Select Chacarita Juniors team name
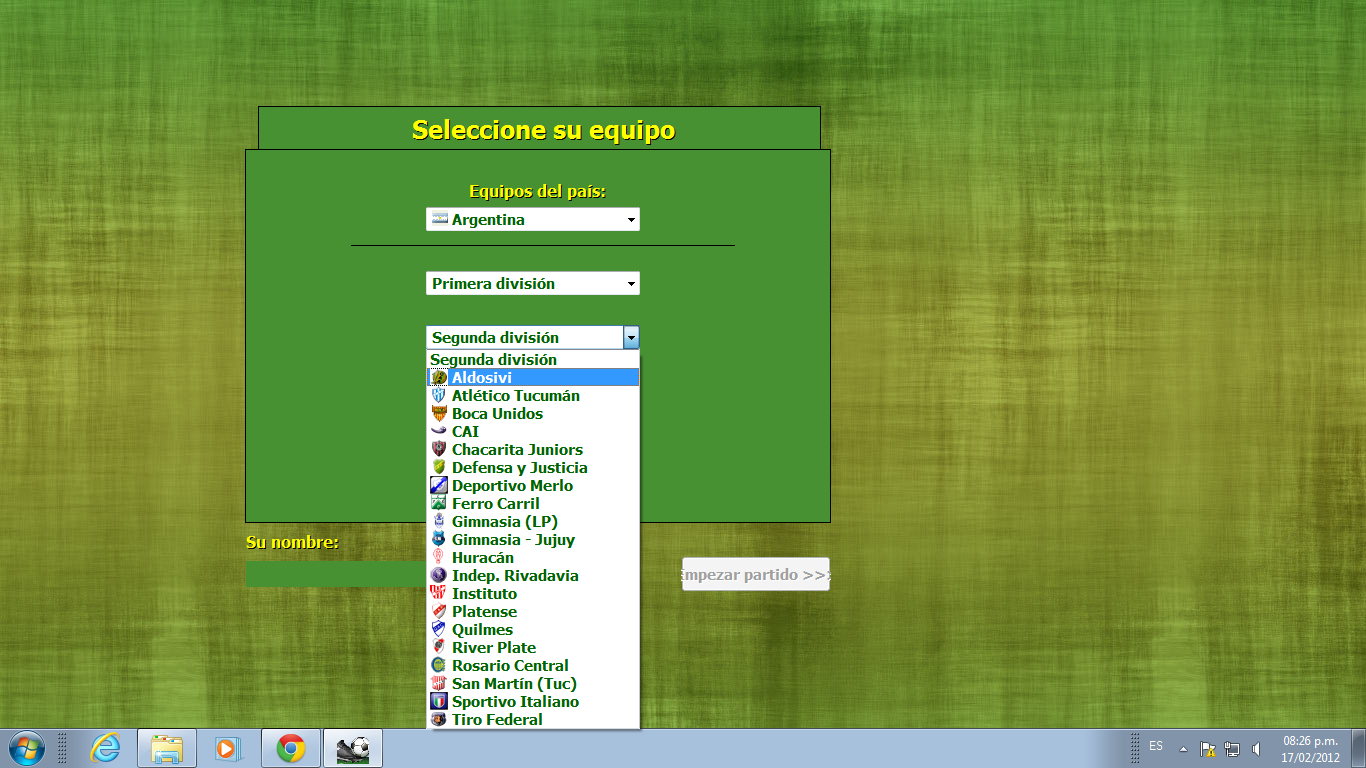 point(517,450)
